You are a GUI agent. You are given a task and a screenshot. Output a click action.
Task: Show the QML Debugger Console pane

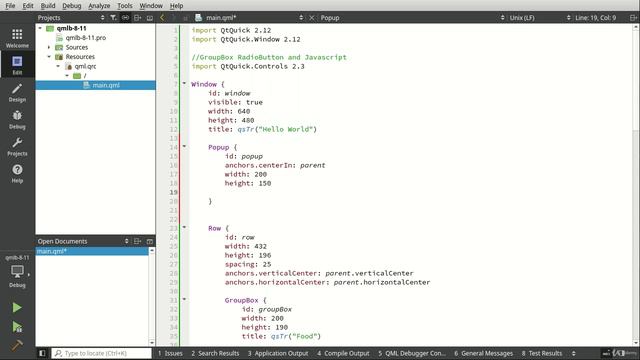(x=412, y=353)
